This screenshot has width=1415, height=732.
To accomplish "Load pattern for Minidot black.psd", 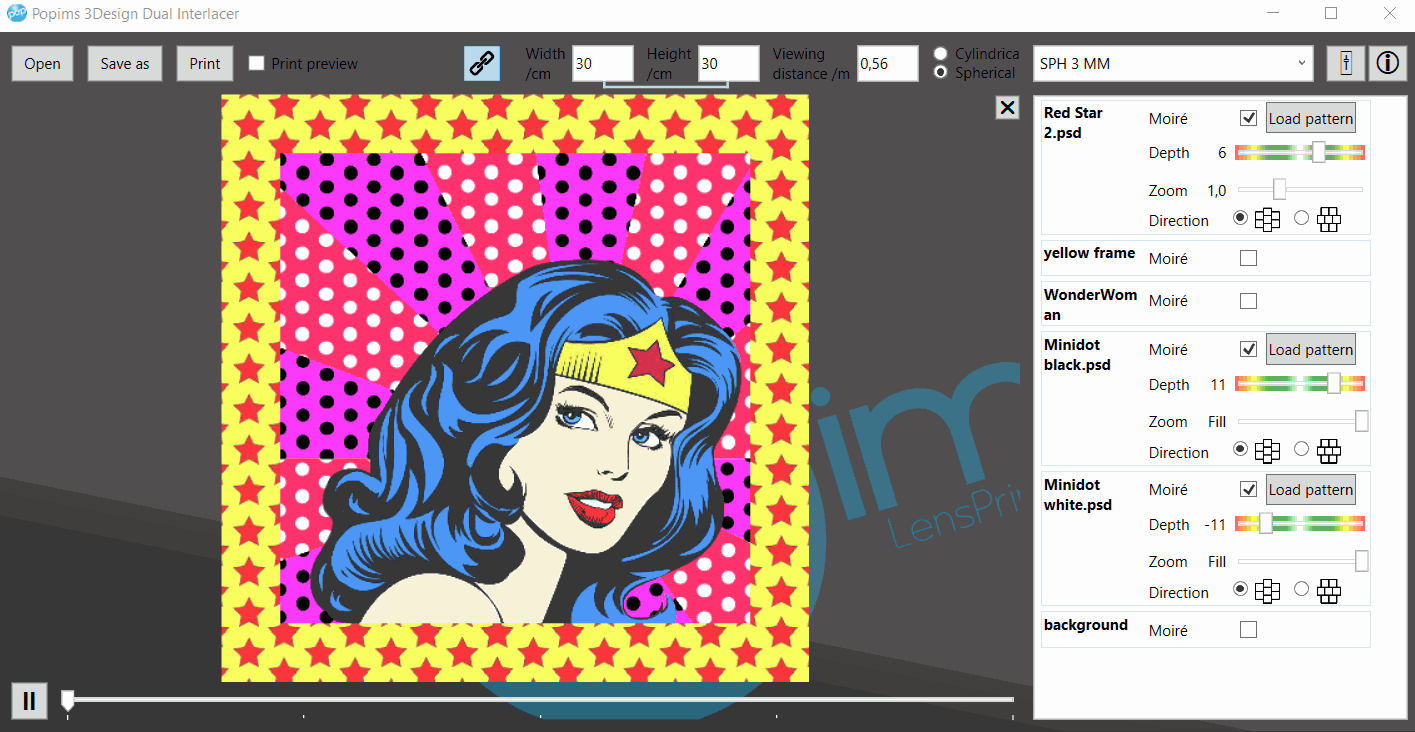I will 1310,349.
